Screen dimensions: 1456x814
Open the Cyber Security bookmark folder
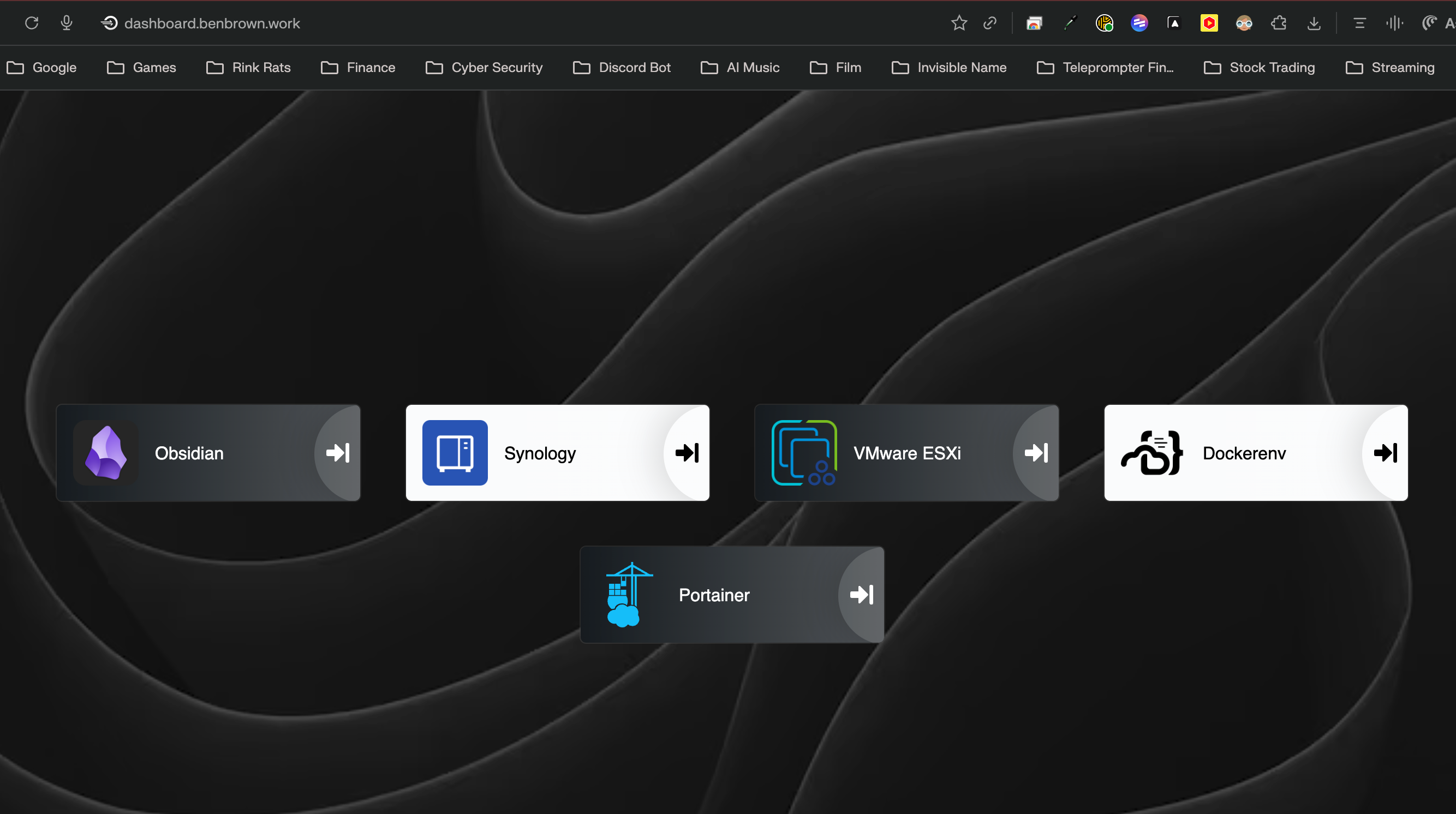click(x=484, y=67)
